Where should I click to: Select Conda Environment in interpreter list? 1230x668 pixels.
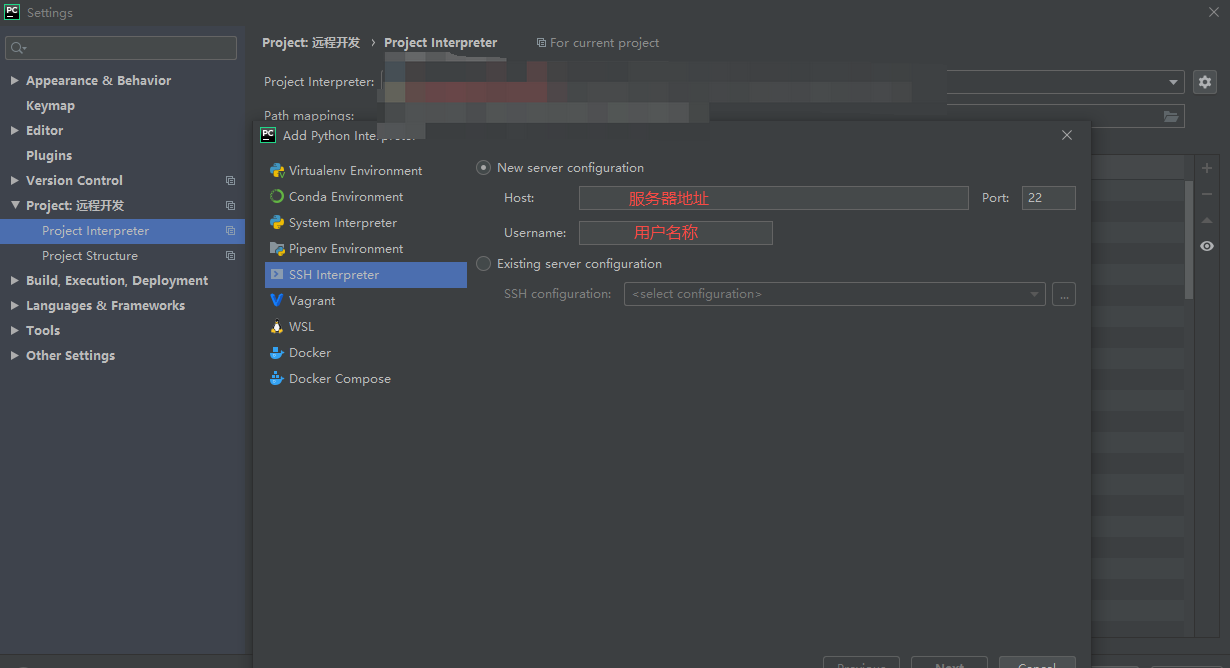click(x=366, y=197)
